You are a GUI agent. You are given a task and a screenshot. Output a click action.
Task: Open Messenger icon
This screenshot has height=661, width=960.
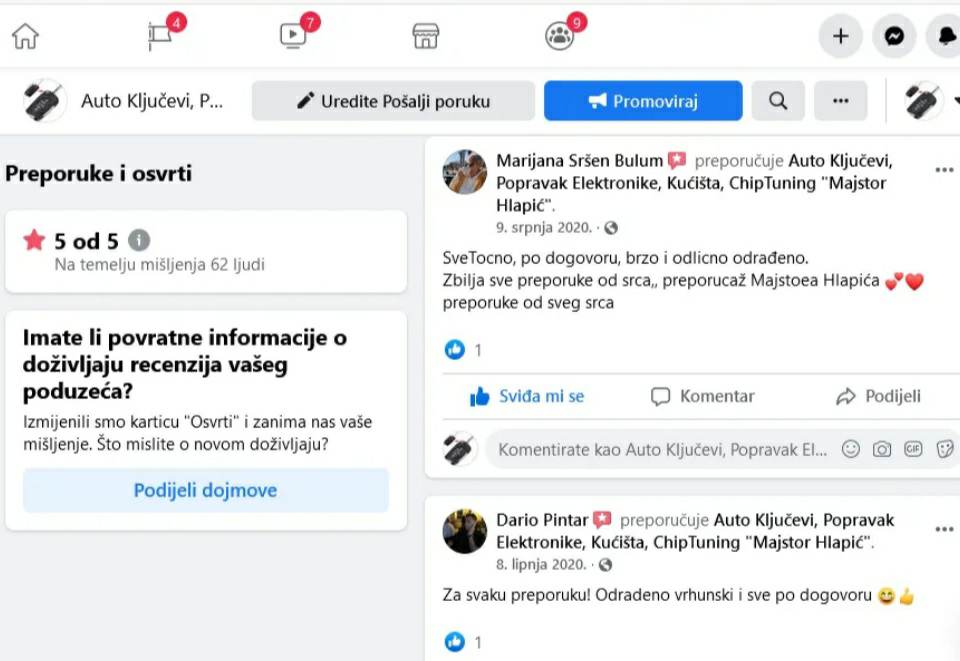point(894,36)
